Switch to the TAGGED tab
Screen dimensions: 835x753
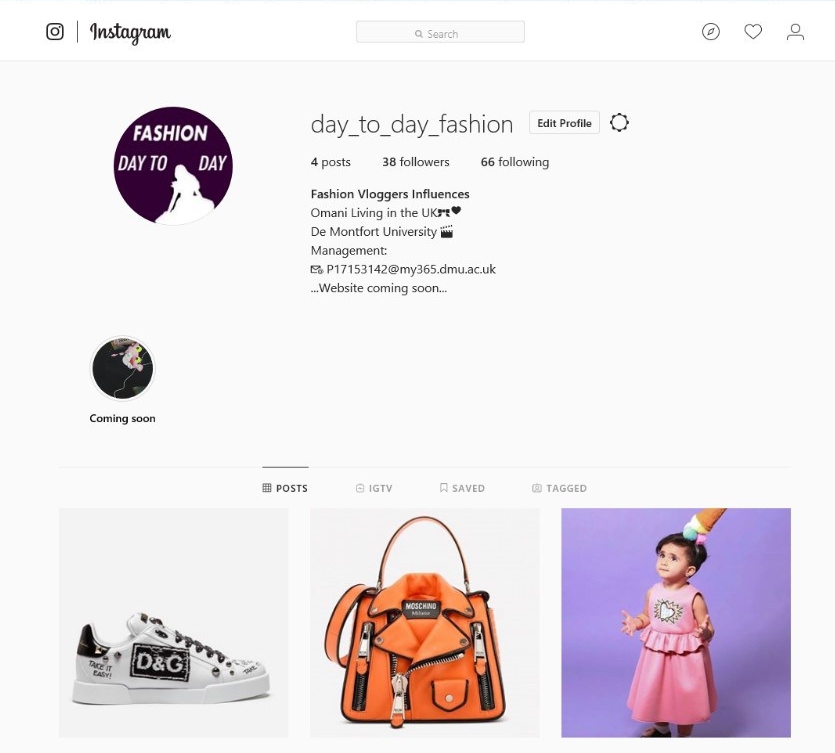[559, 488]
